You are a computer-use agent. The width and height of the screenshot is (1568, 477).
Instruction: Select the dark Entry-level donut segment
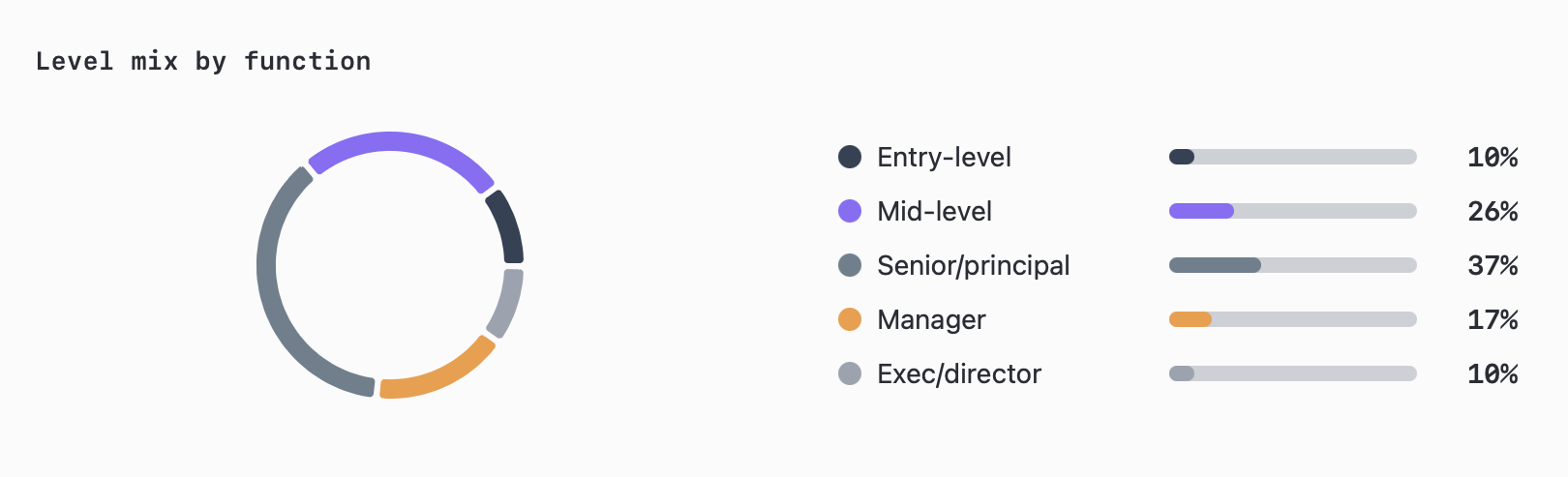pos(507,226)
